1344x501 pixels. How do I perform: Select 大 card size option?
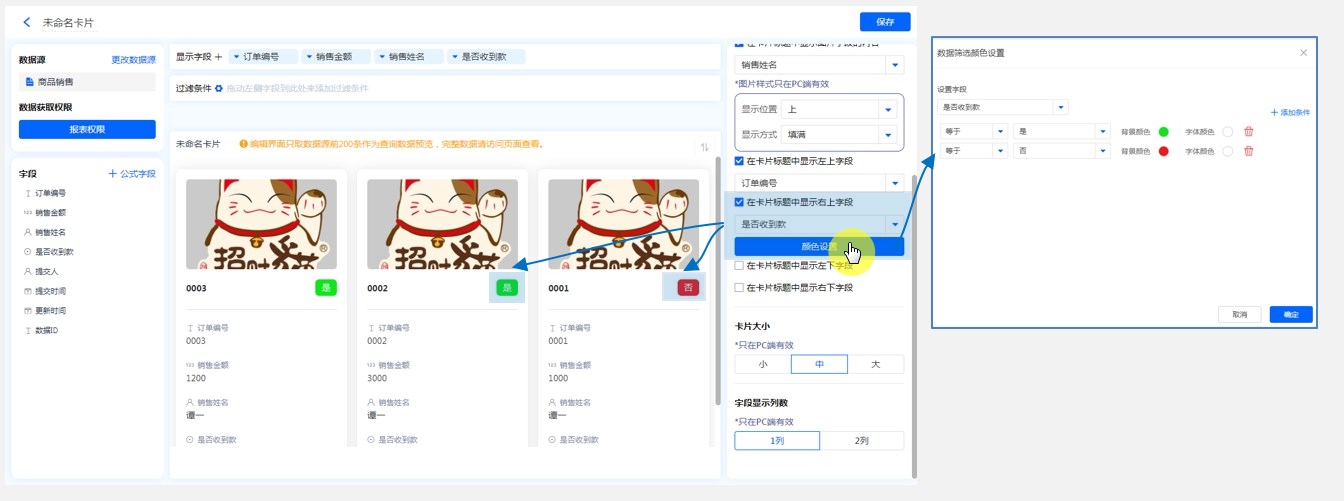pos(875,365)
